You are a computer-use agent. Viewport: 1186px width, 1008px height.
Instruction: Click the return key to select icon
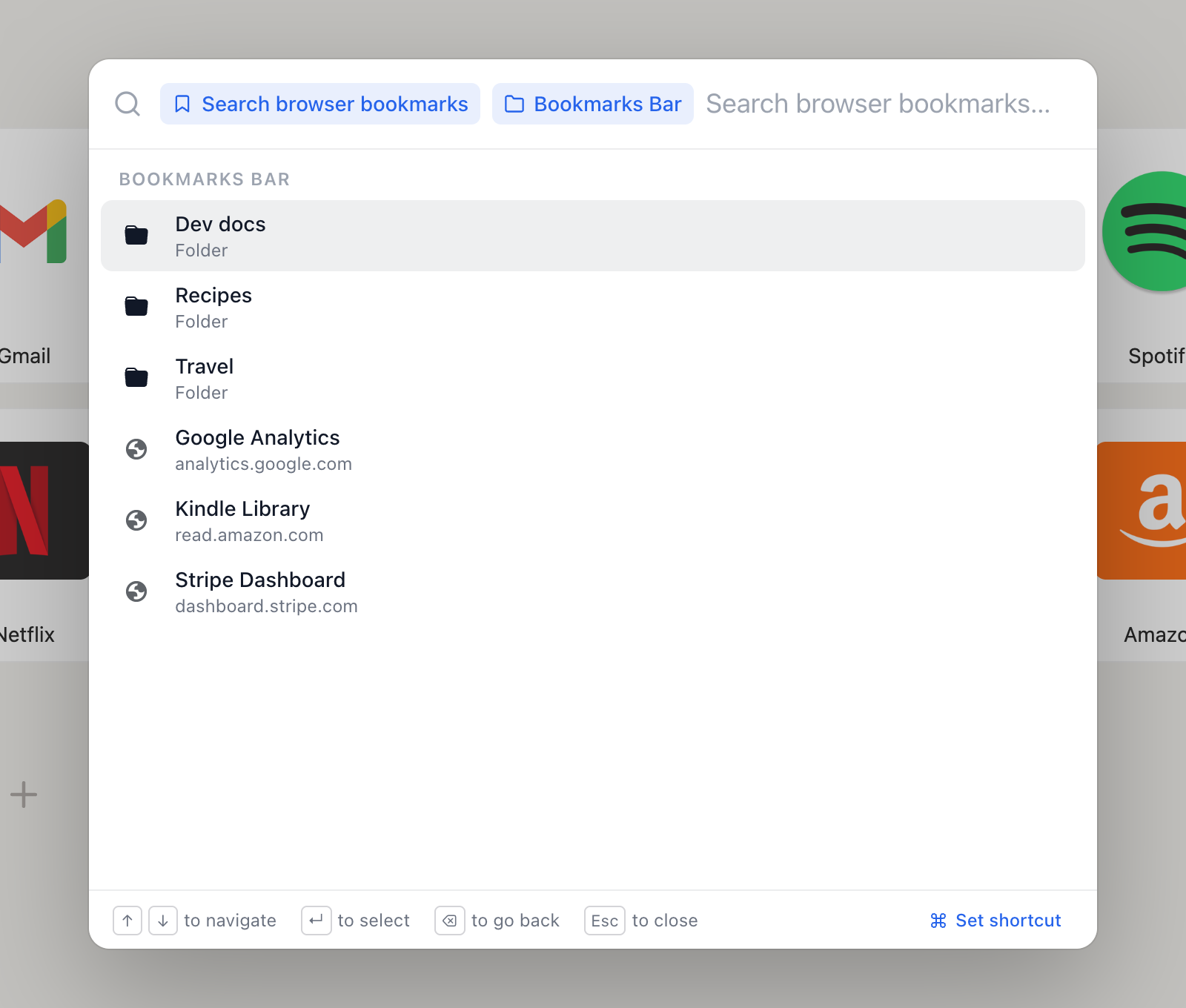(x=317, y=921)
